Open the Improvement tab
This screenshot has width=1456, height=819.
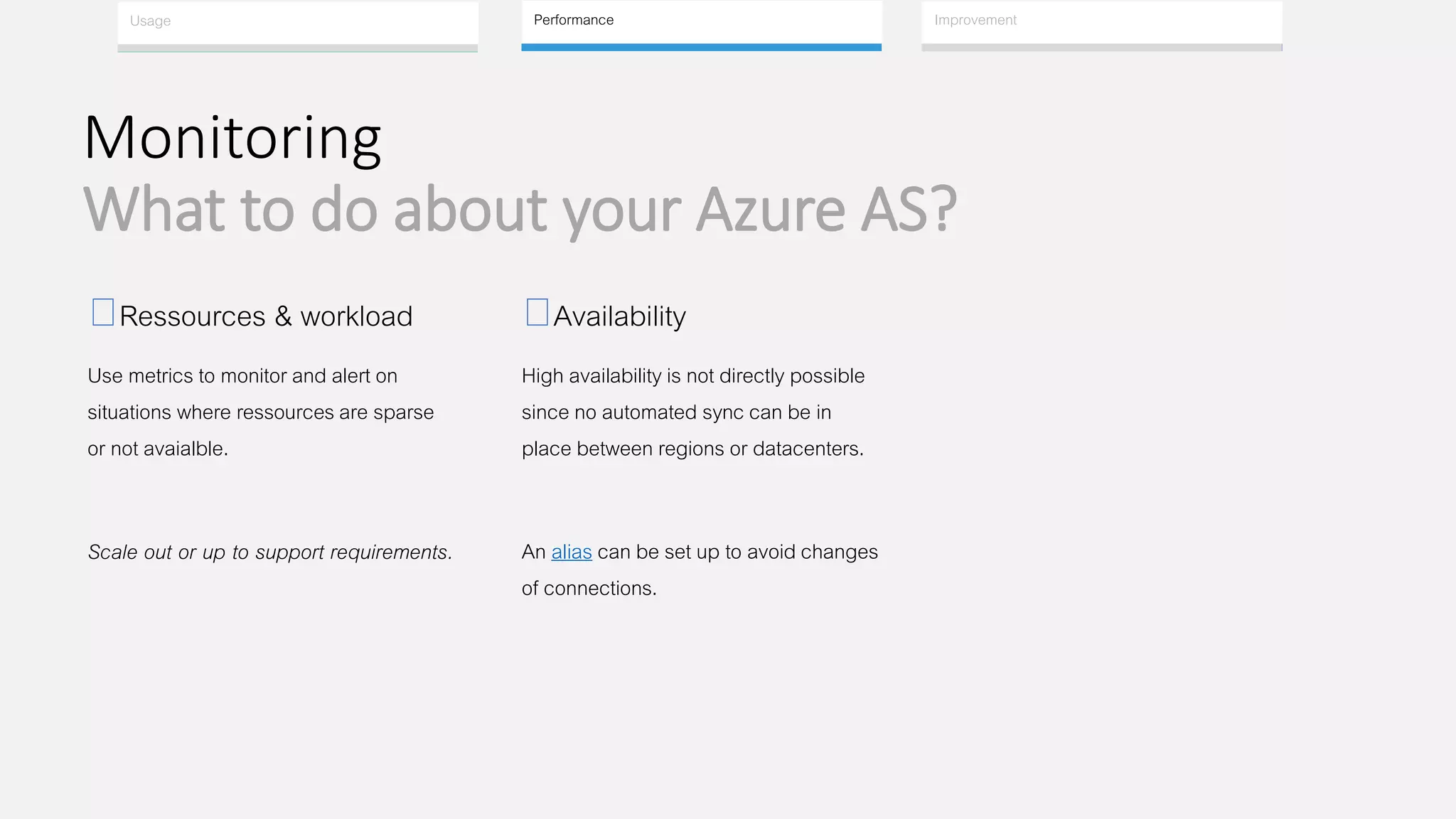[1102, 26]
